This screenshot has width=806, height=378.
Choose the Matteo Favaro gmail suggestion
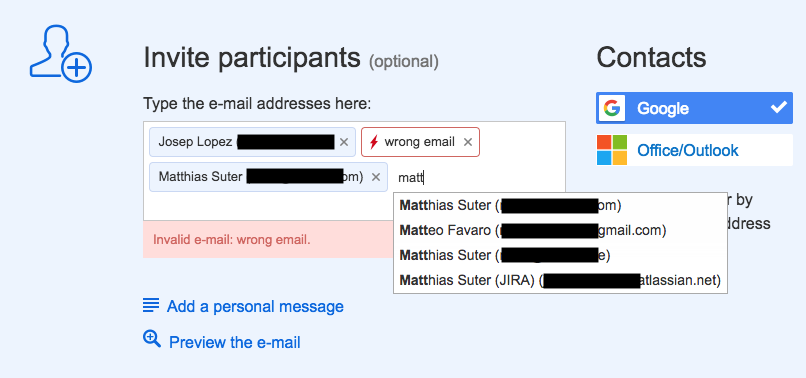tap(560, 230)
